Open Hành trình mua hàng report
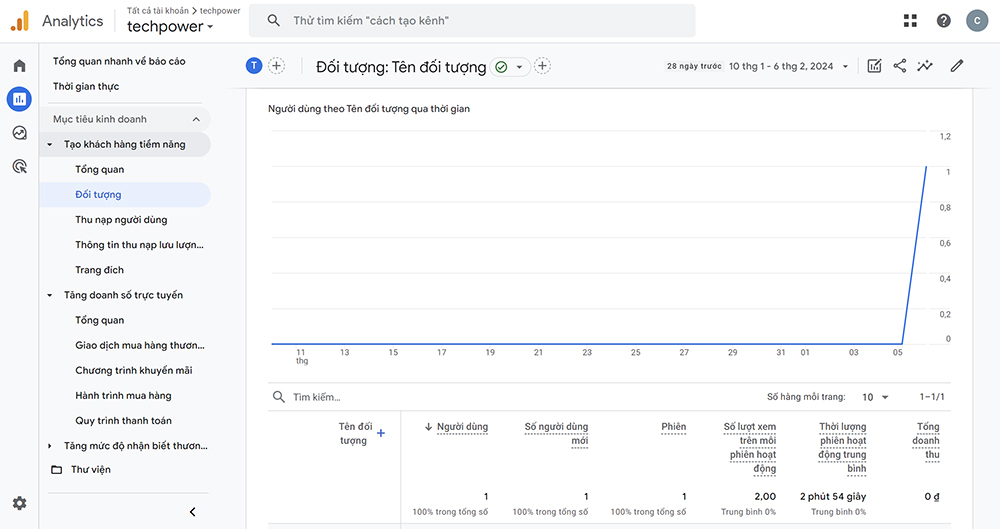The height and width of the screenshot is (529, 1000). [123, 396]
